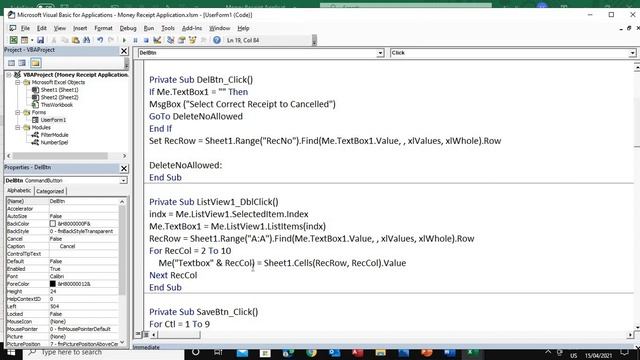Image resolution: width=640 pixels, height=360 pixels.
Task: Open Find with the binoculars icon
Action: tap(87, 40)
